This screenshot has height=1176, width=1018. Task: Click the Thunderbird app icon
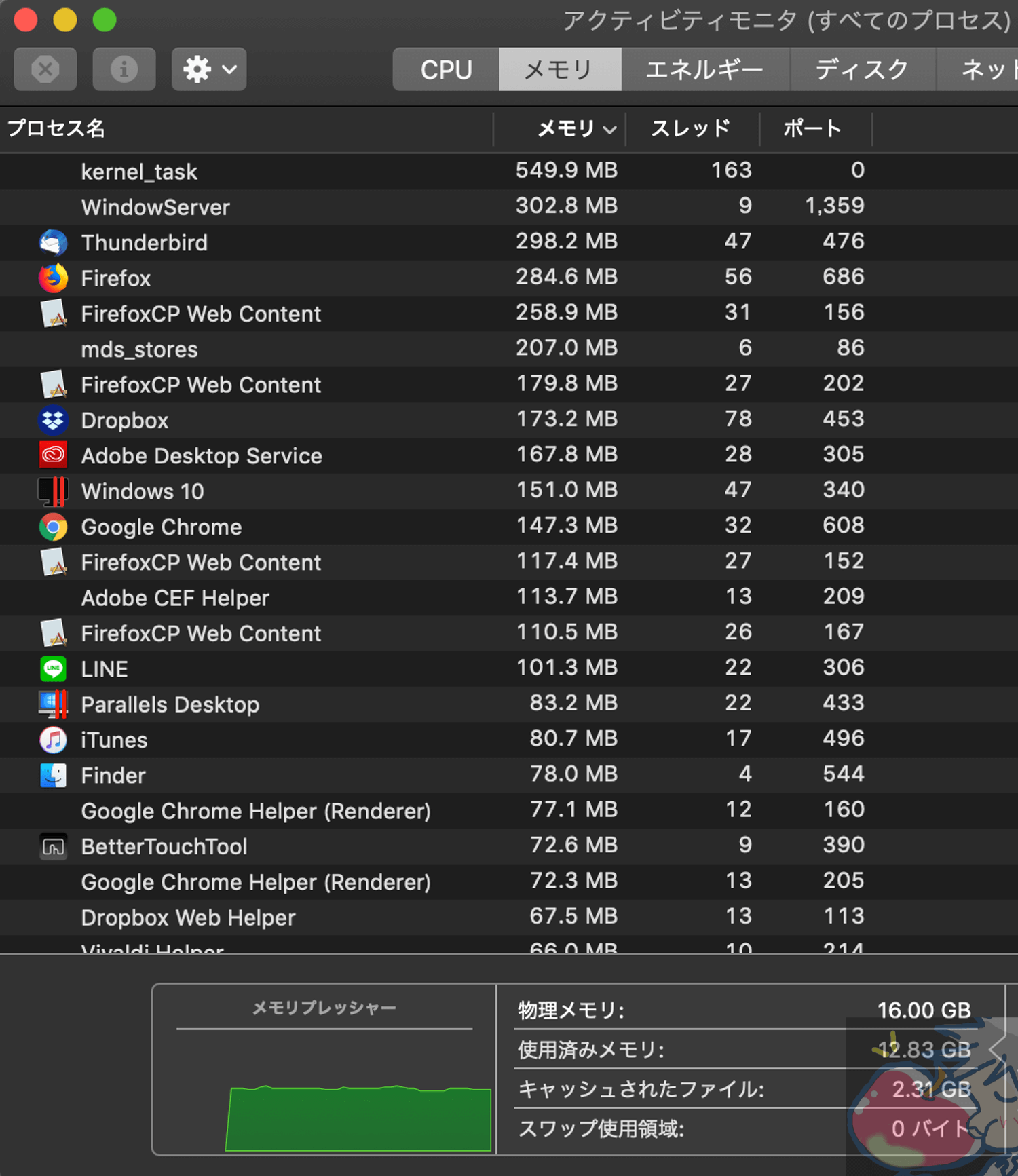pos(53,242)
